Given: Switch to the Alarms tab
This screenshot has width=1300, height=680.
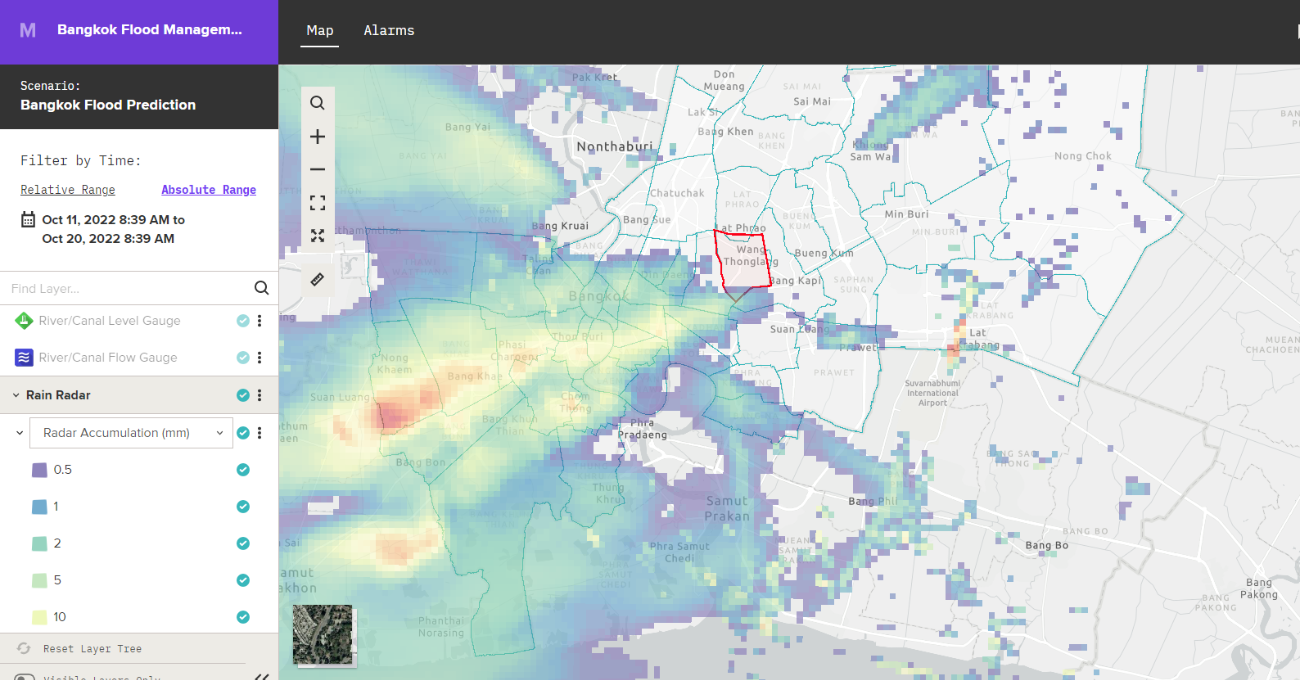Looking at the screenshot, I should (389, 31).
